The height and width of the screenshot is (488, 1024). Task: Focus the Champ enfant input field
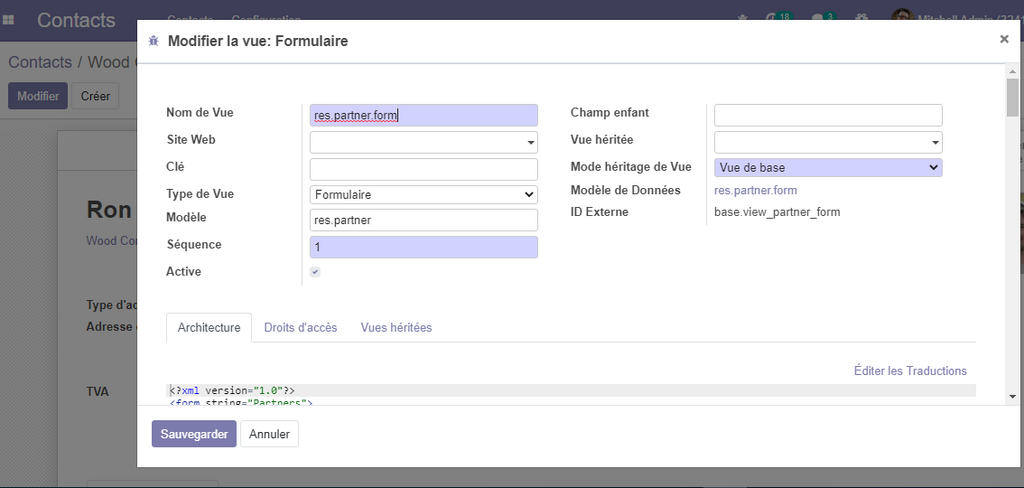(828, 115)
